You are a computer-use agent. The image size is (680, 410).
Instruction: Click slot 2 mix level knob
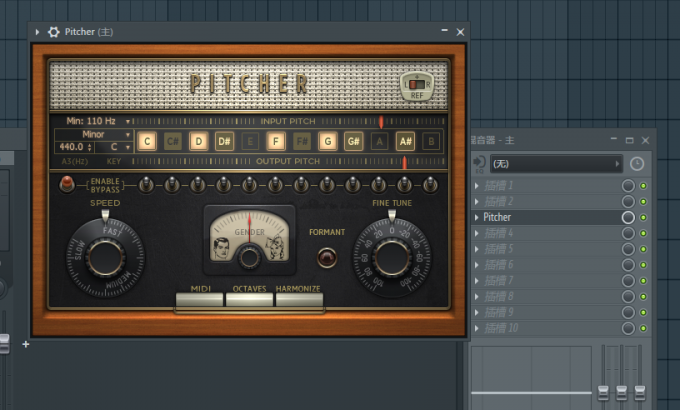[628, 202]
